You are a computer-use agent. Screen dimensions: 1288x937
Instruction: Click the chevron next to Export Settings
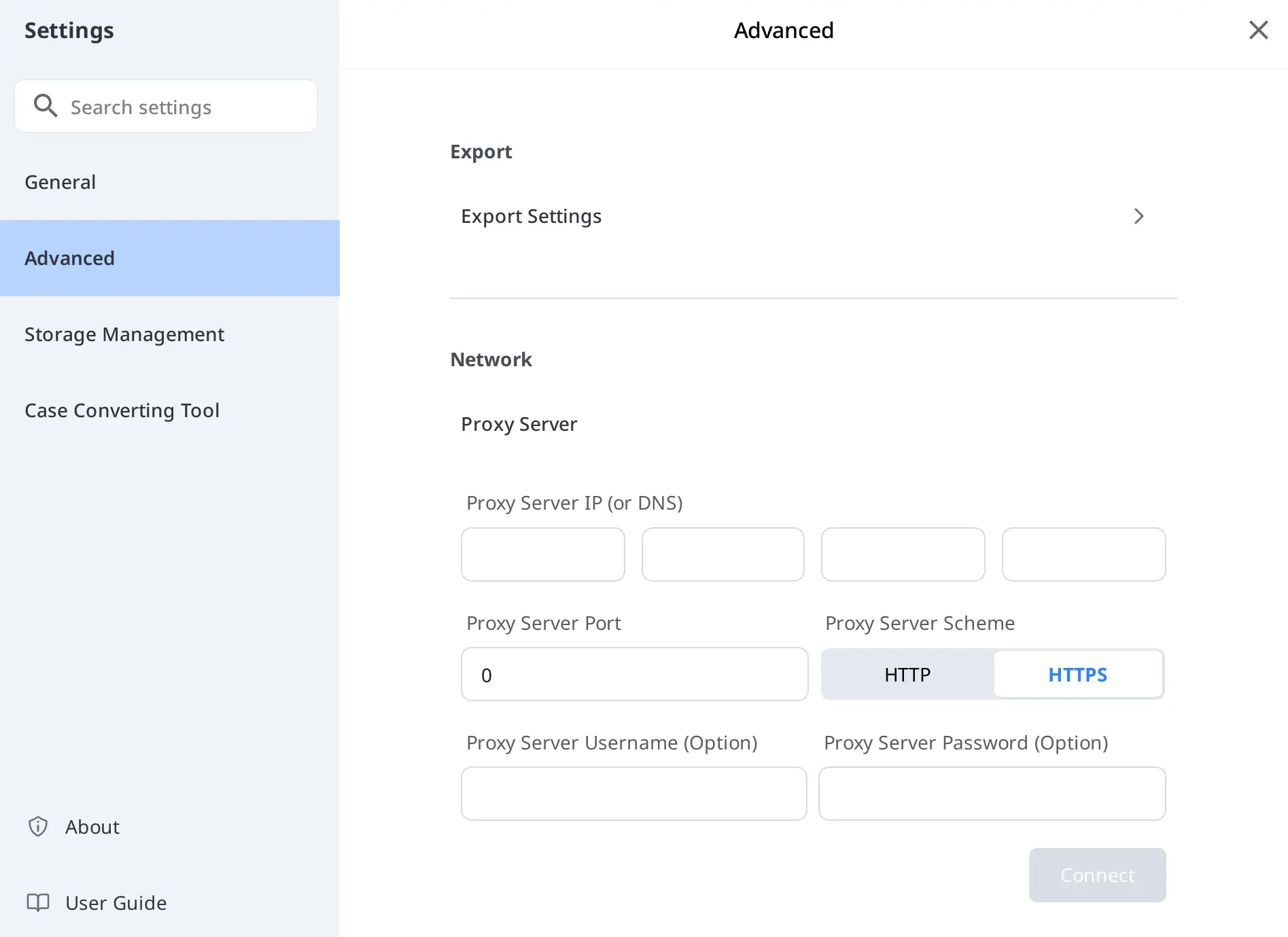1139,216
